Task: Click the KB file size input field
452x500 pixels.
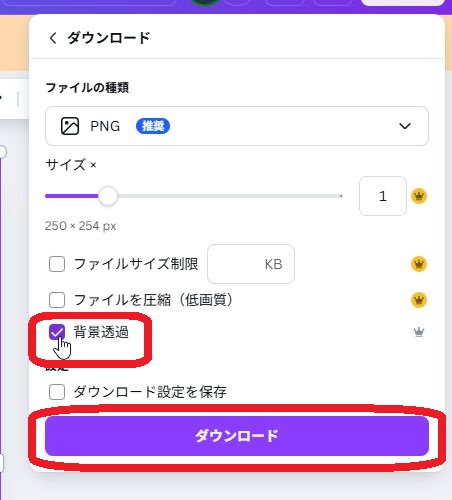Action: (251, 264)
